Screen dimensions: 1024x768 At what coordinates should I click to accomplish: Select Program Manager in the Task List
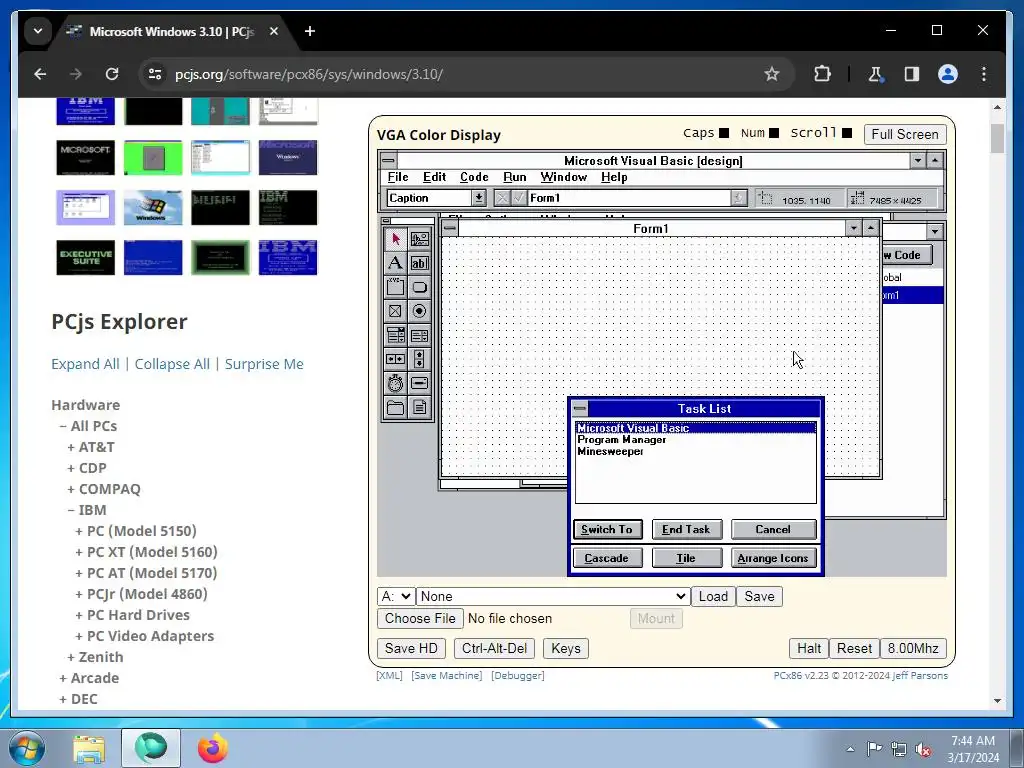(x=621, y=440)
